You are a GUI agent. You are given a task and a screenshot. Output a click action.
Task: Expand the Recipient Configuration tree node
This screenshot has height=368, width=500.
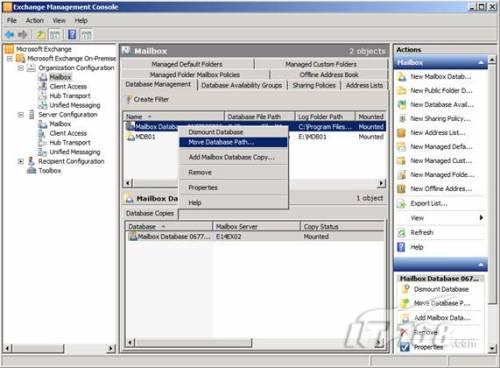(x=21, y=161)
